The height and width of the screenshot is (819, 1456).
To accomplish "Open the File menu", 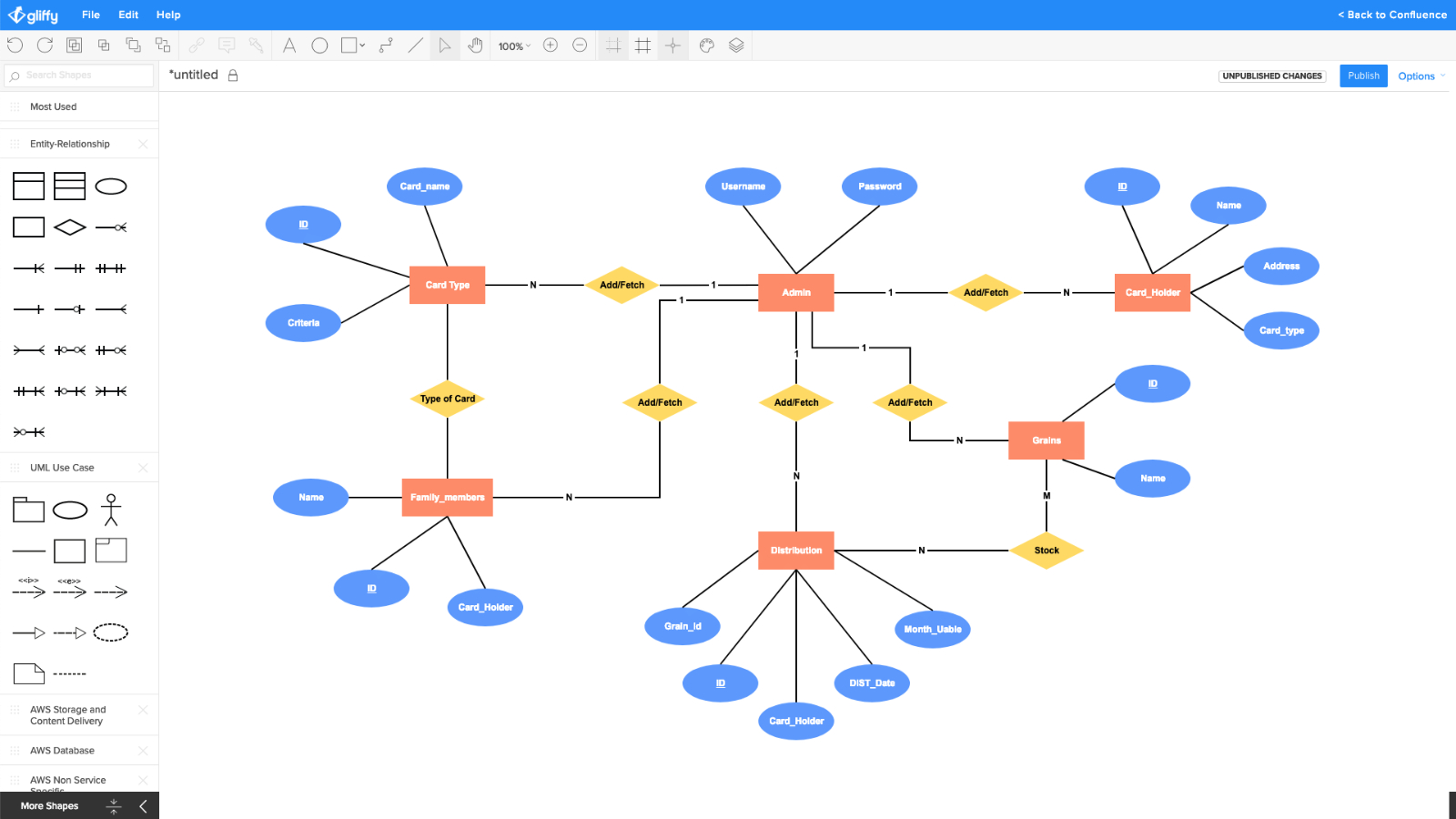I will tap(91, 15).
